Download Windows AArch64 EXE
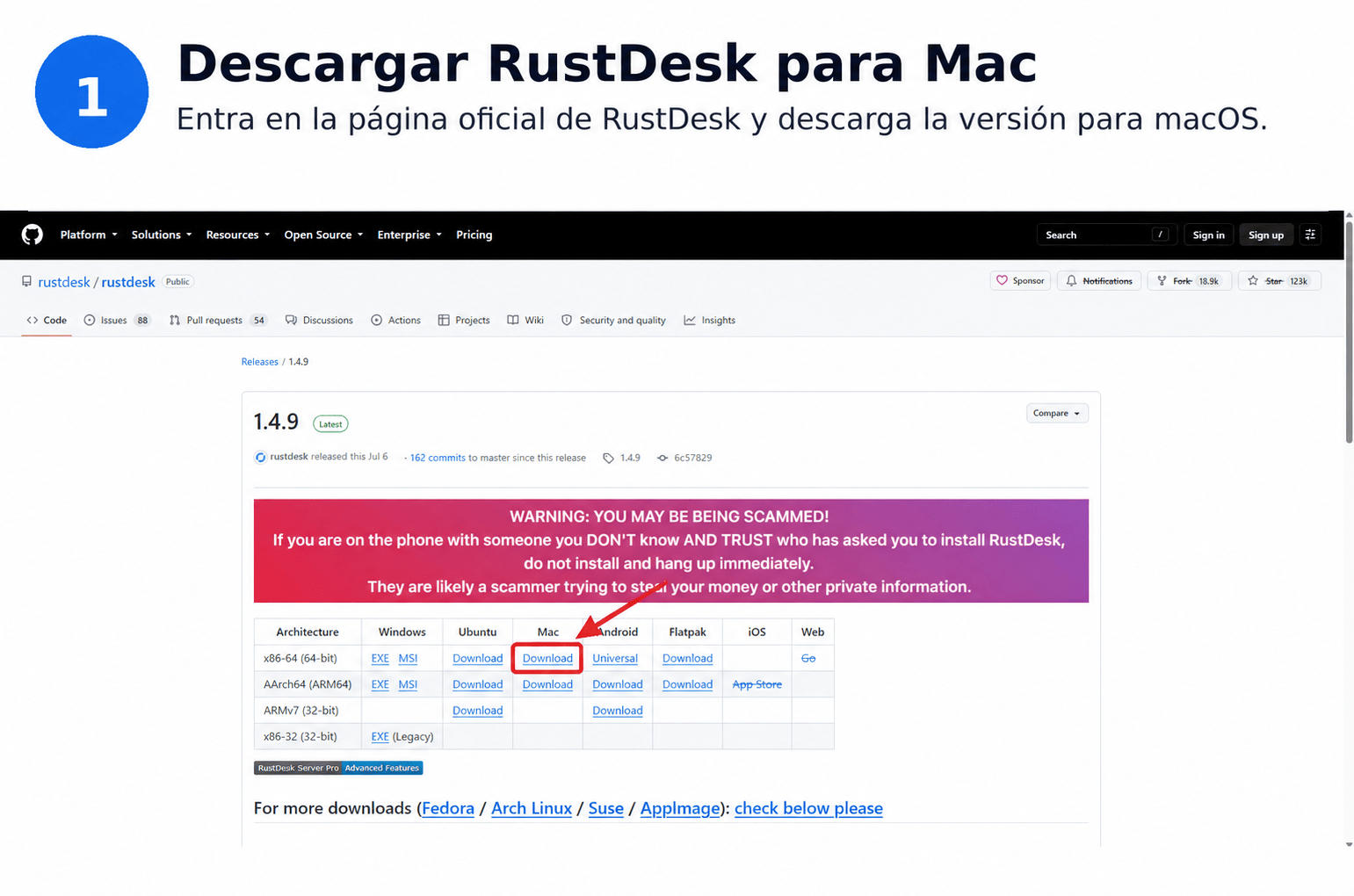The width and height of the screenshot is (1354, 896). click(380, 684)
